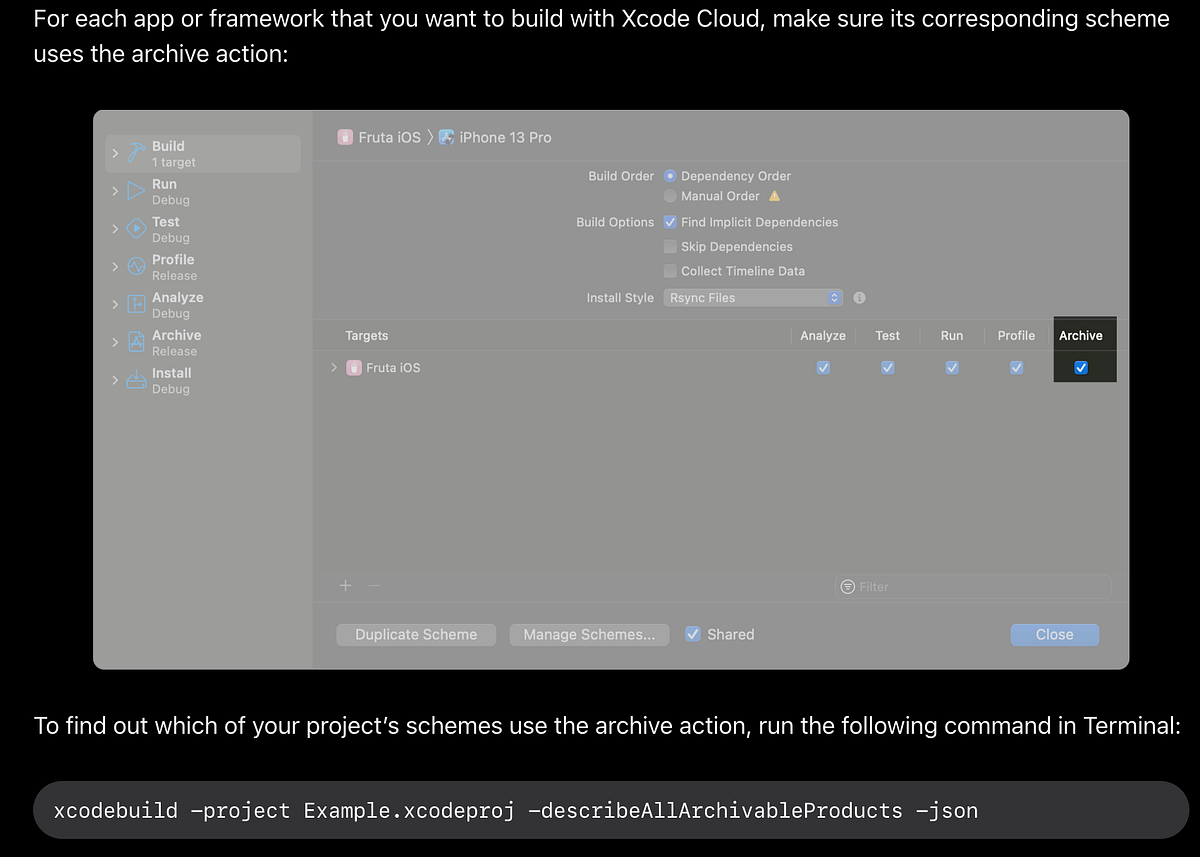Image resolution: width=1200 pixels, height=857 pixels.
Task: Uncheck Archive for the Fruta iOS target
Action: coord(1080,367)
